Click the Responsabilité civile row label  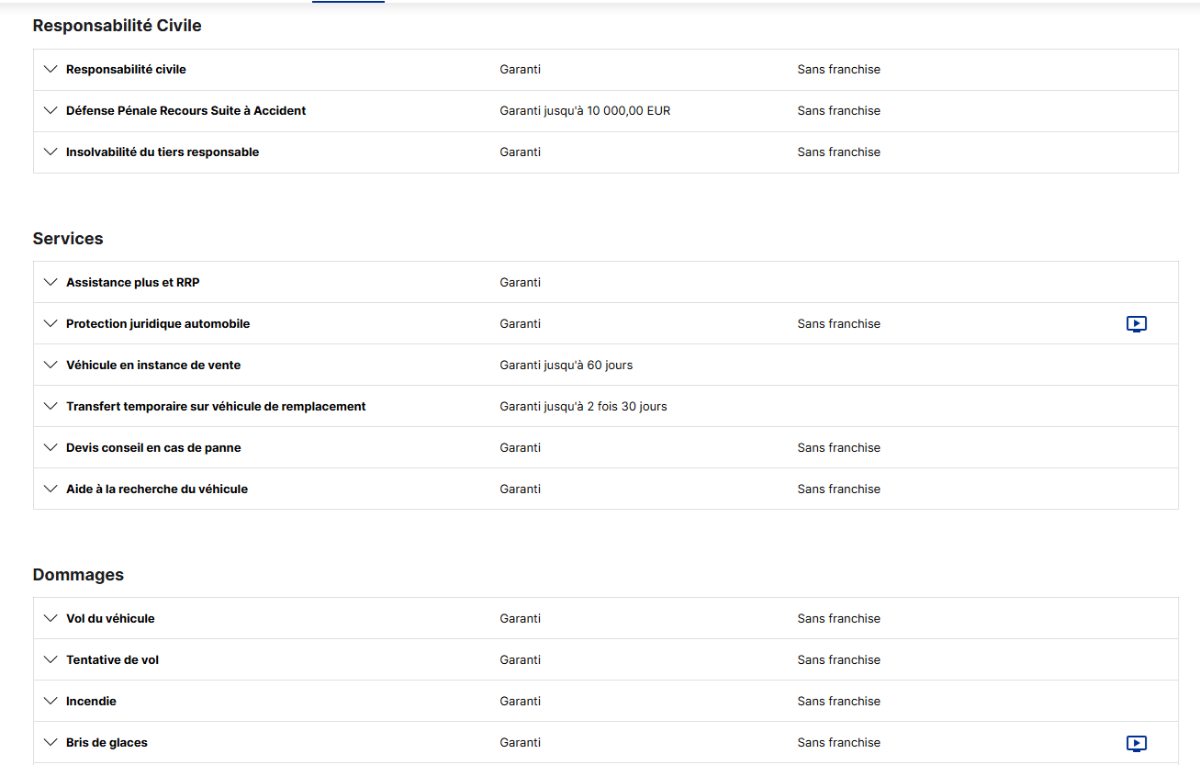[x=126, y=70]
